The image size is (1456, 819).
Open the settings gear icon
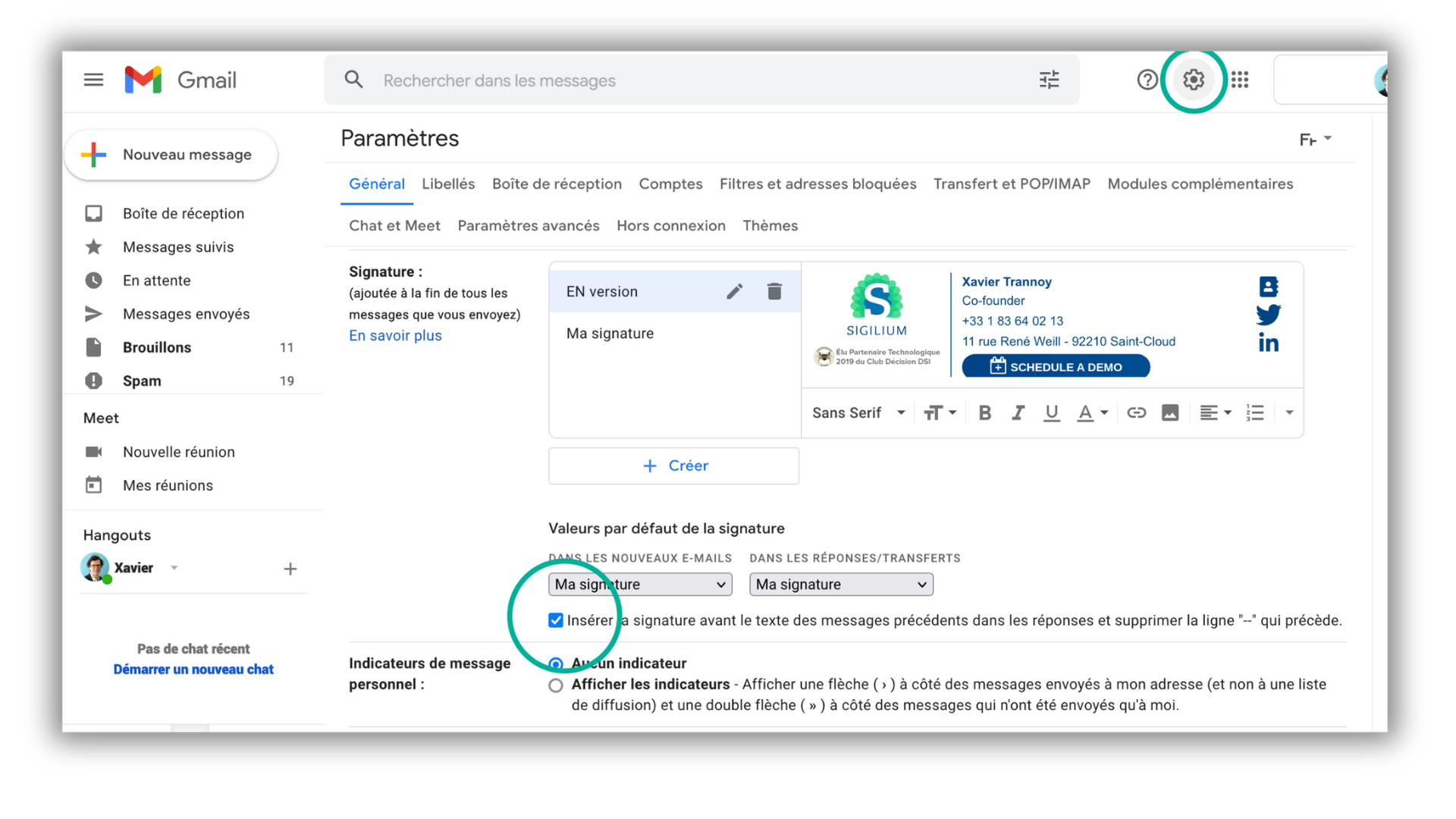coord(1193,80)
